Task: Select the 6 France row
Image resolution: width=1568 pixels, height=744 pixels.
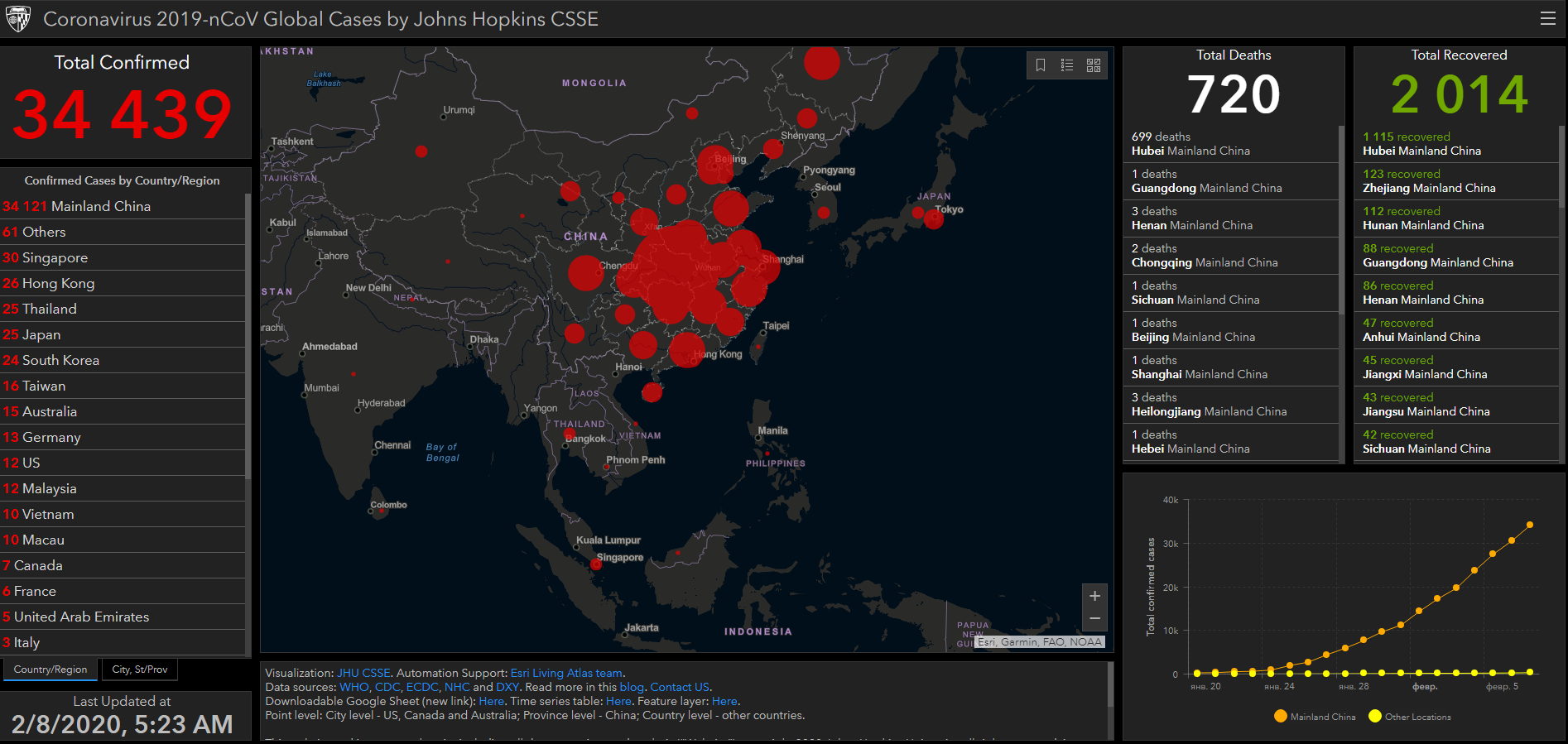Action: tap(123, 591)
